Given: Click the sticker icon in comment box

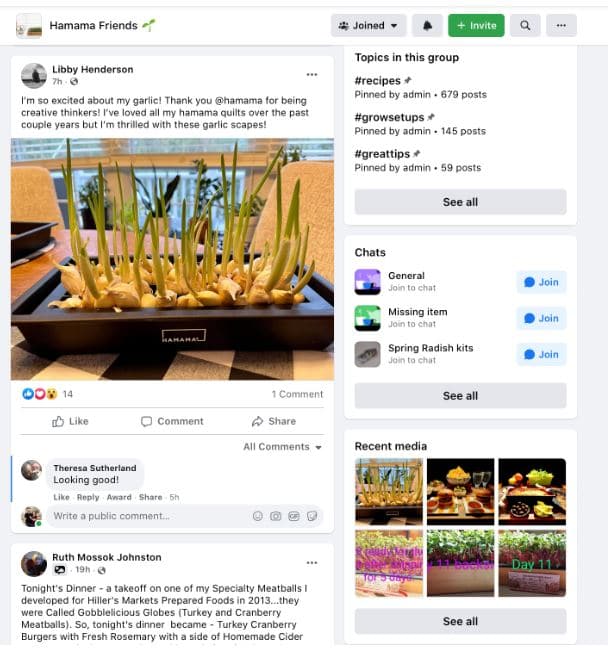Looking at the screenshot, I should 312,516.
